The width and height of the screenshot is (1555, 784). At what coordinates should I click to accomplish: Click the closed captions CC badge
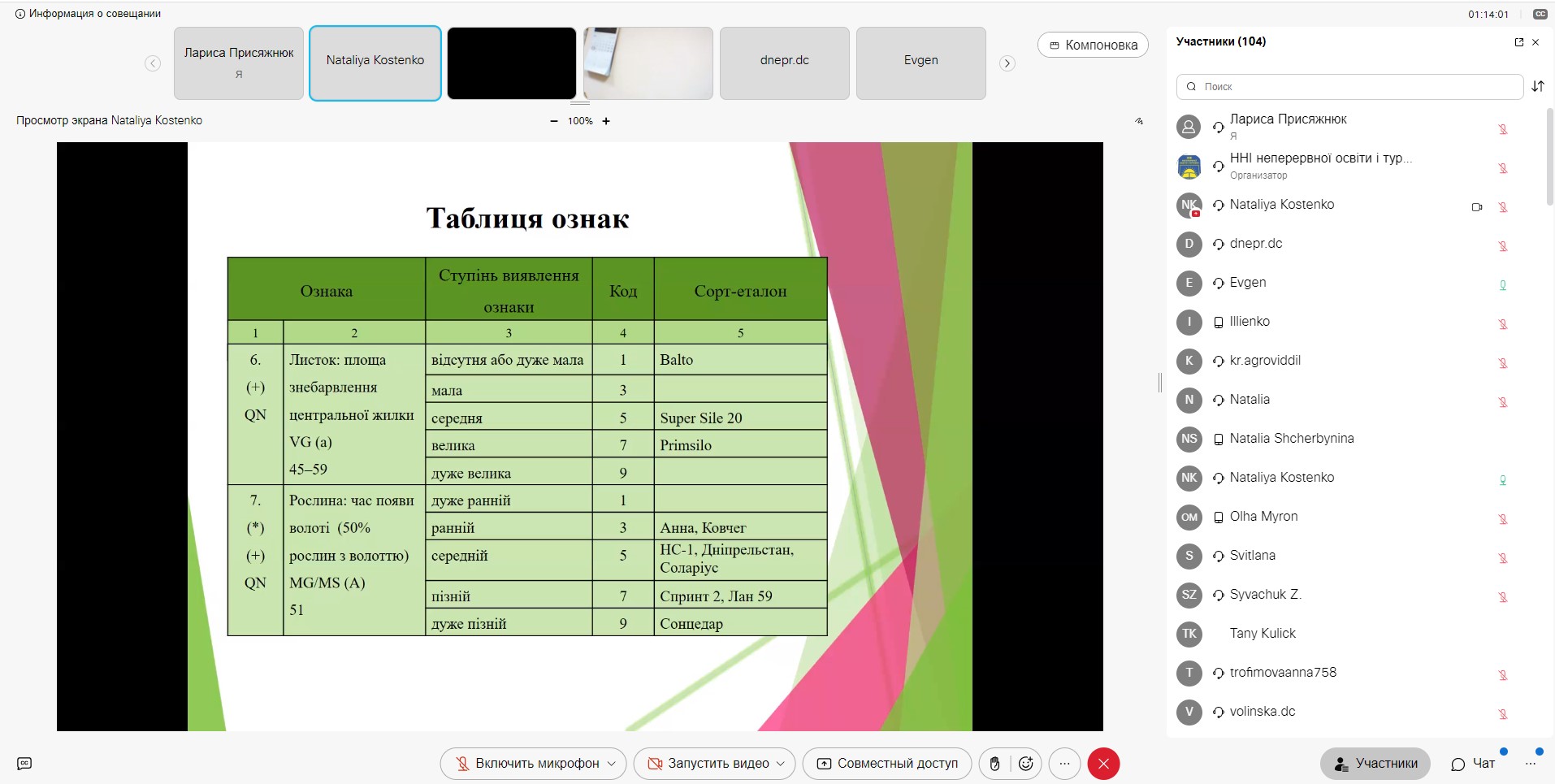(x=1540, y=14)
